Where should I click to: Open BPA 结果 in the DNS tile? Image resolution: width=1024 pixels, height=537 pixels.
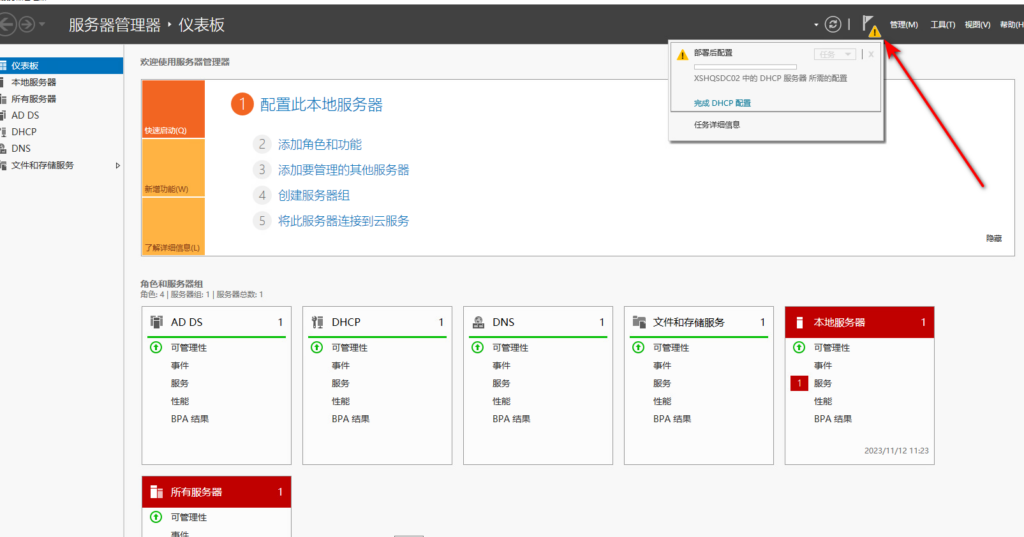(x=511, y=419)
